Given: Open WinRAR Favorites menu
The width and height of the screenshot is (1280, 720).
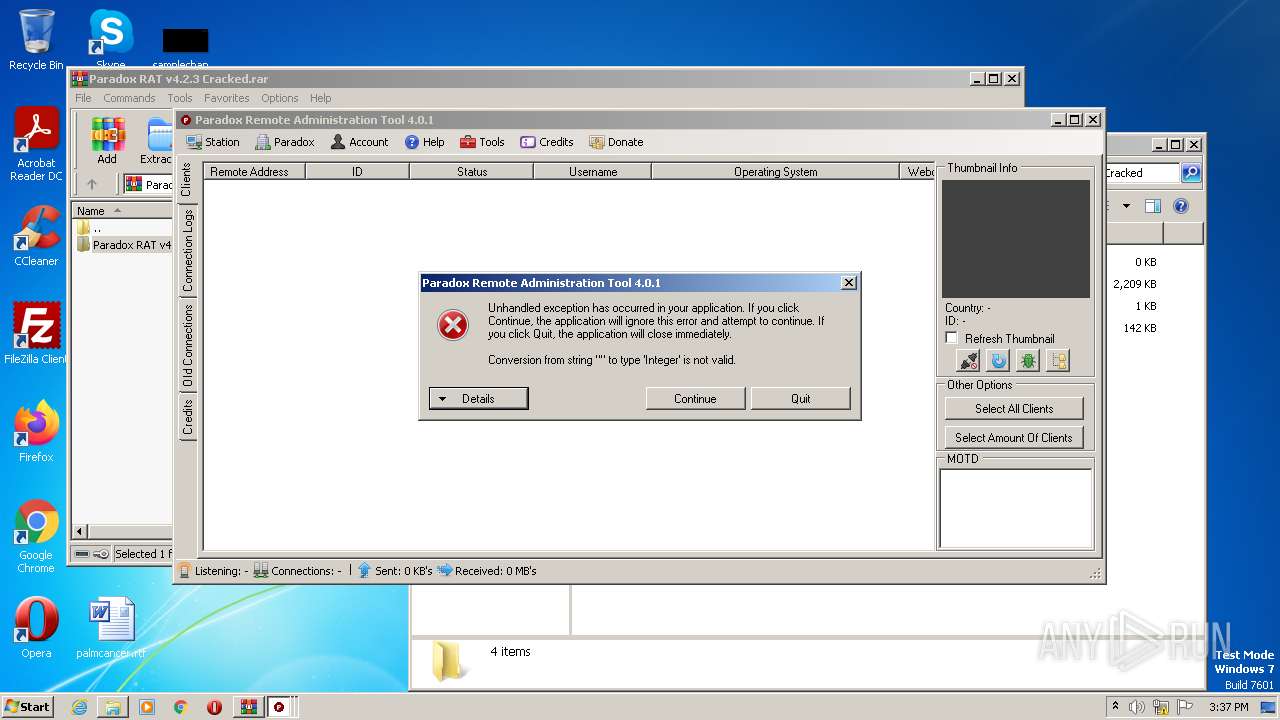Looking at the screenshot, I should tap(227, 98).
